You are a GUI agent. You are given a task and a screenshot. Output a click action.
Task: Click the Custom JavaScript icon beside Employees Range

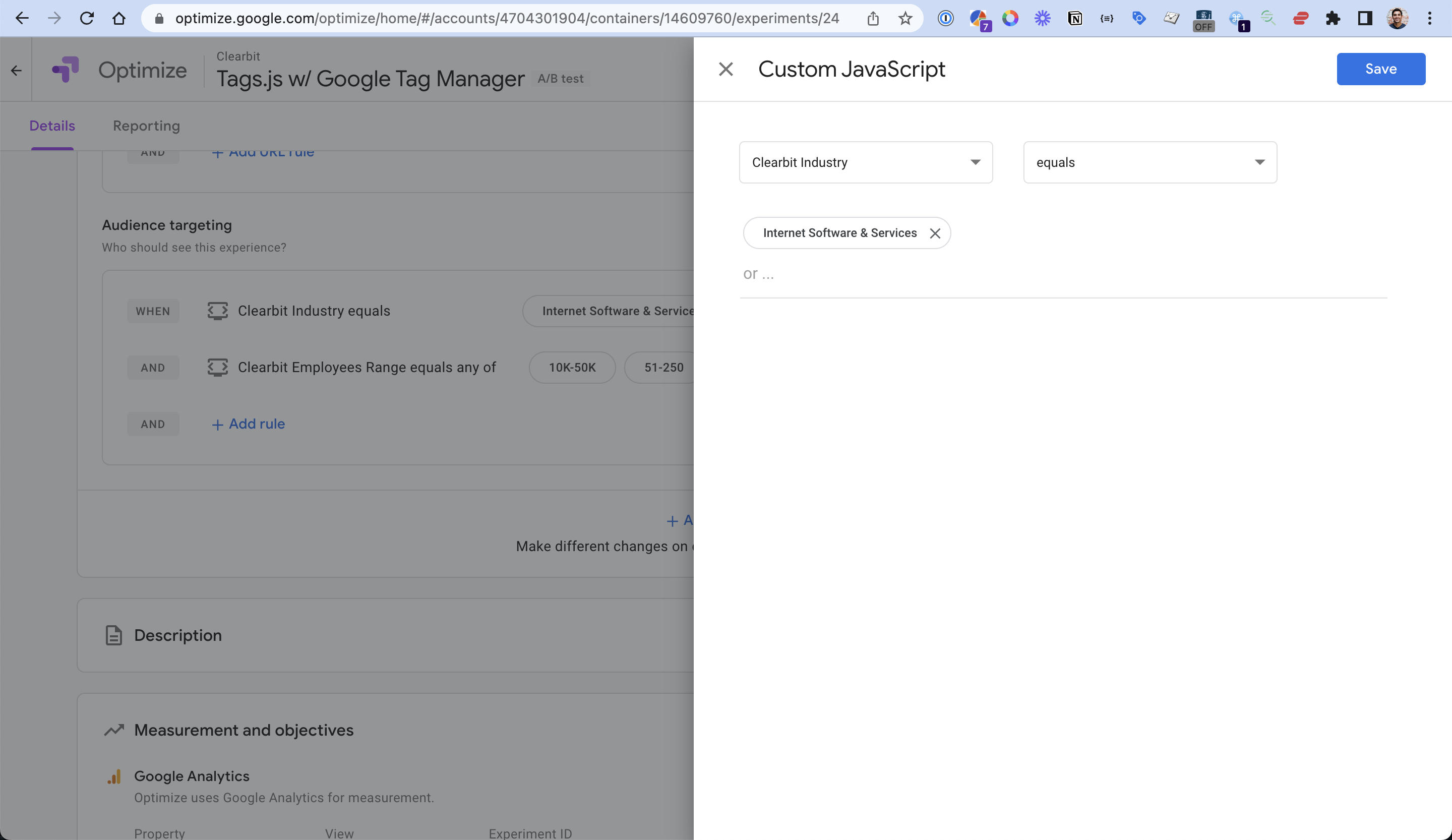pos(218,368)
